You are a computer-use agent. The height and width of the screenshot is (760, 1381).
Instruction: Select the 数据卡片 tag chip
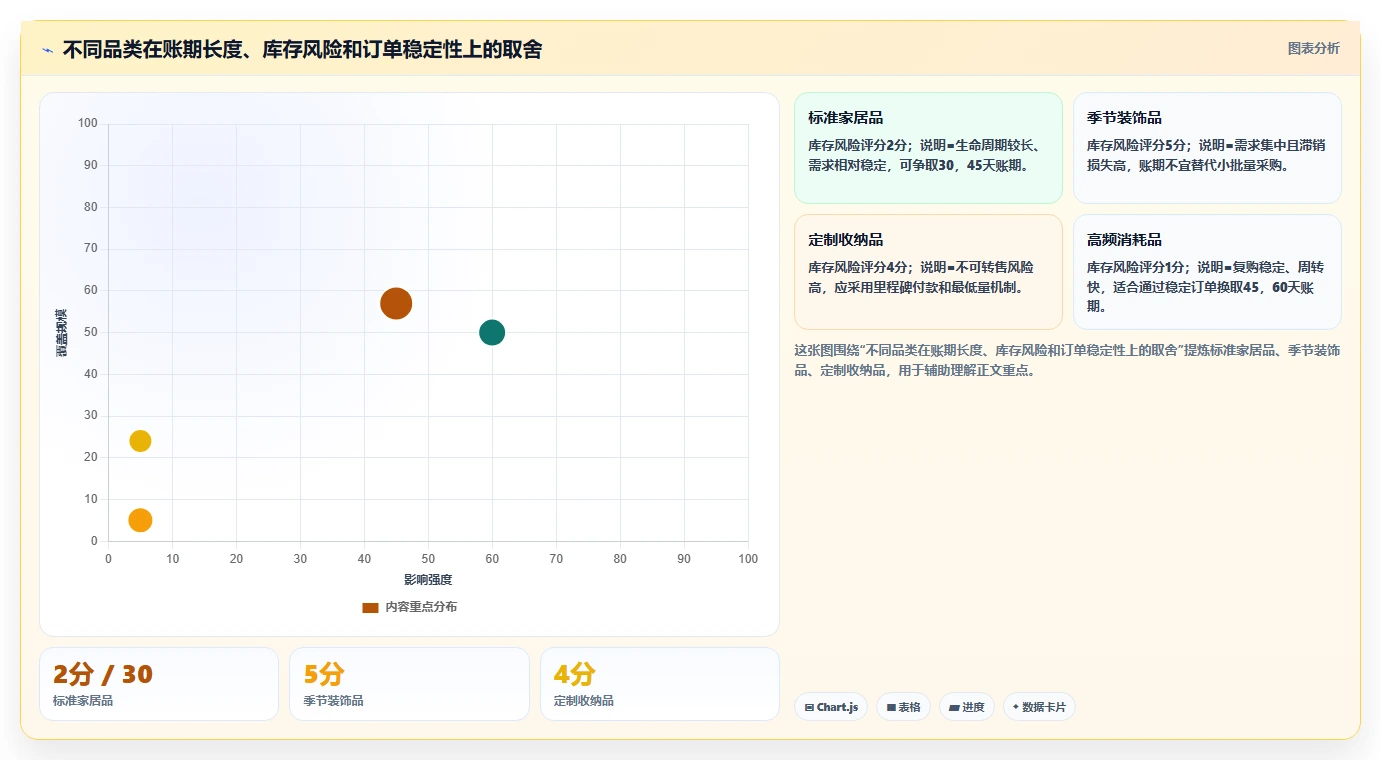pyautogui.click(x=1039, y=707)
